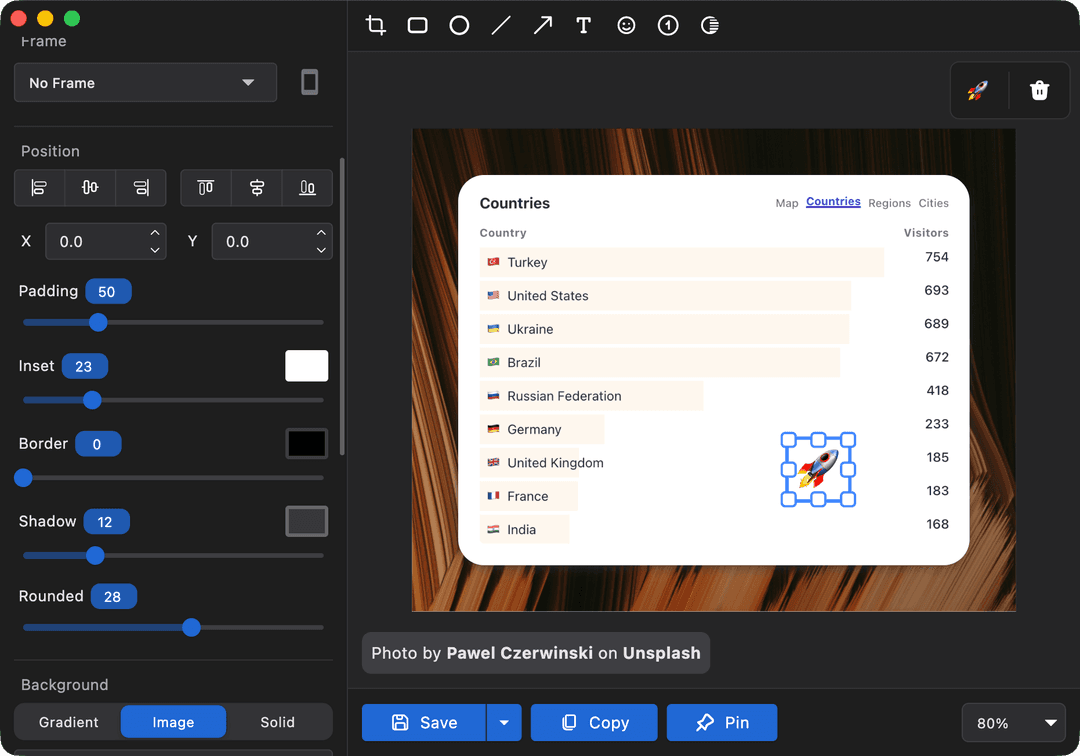1080x756 pixels.
Task: Delete the selected rocket emoji with trash icon
Action: click(1039, 90)
